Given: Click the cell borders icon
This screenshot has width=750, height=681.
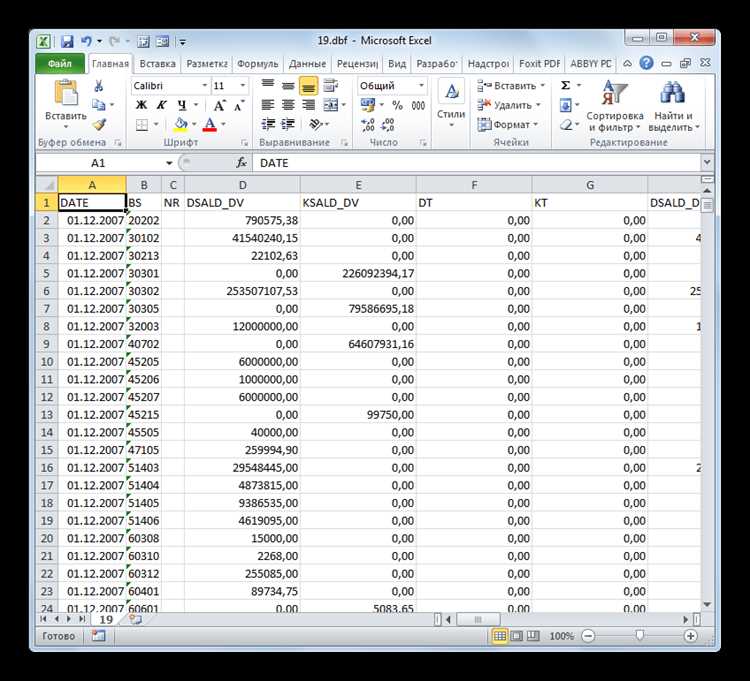Looking at the screenshot, I should [142, 125].
